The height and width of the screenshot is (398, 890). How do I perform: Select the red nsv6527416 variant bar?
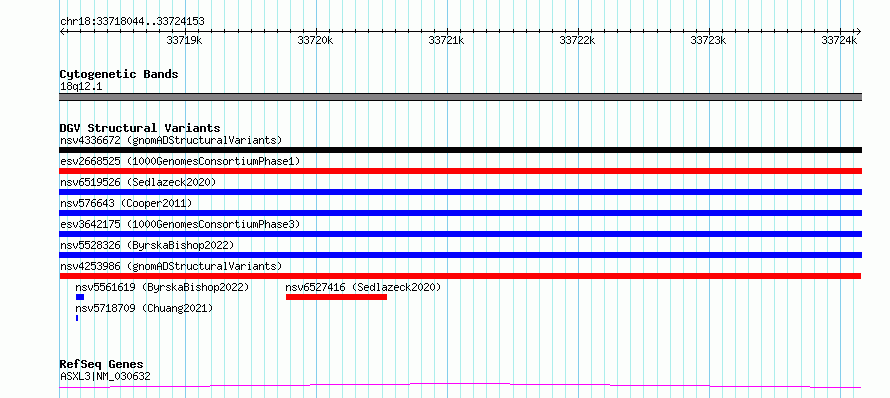[337, 297]
